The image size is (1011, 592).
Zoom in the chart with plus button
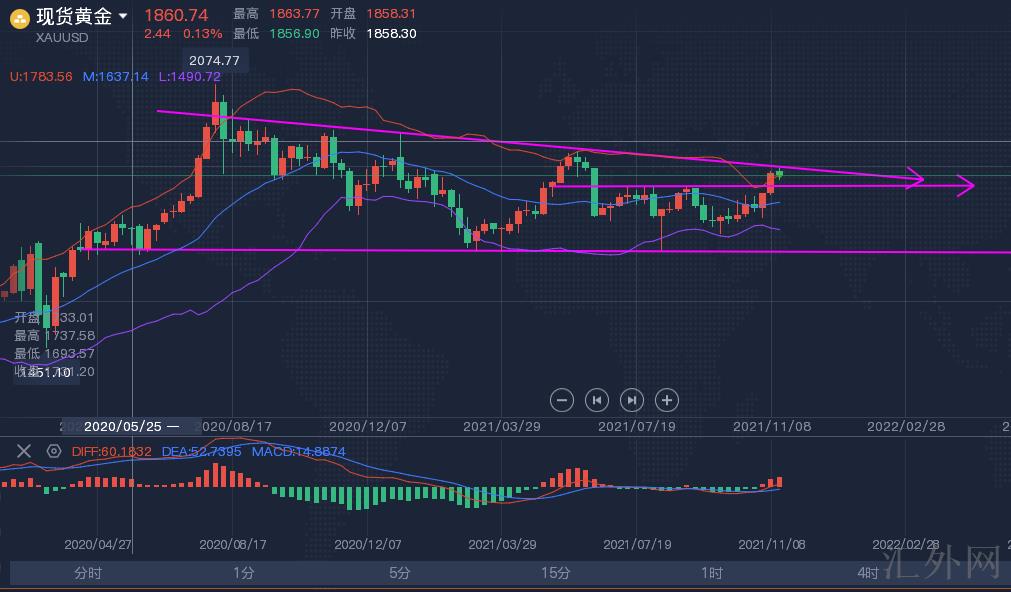pyautogui.click(x=666, y=400)
